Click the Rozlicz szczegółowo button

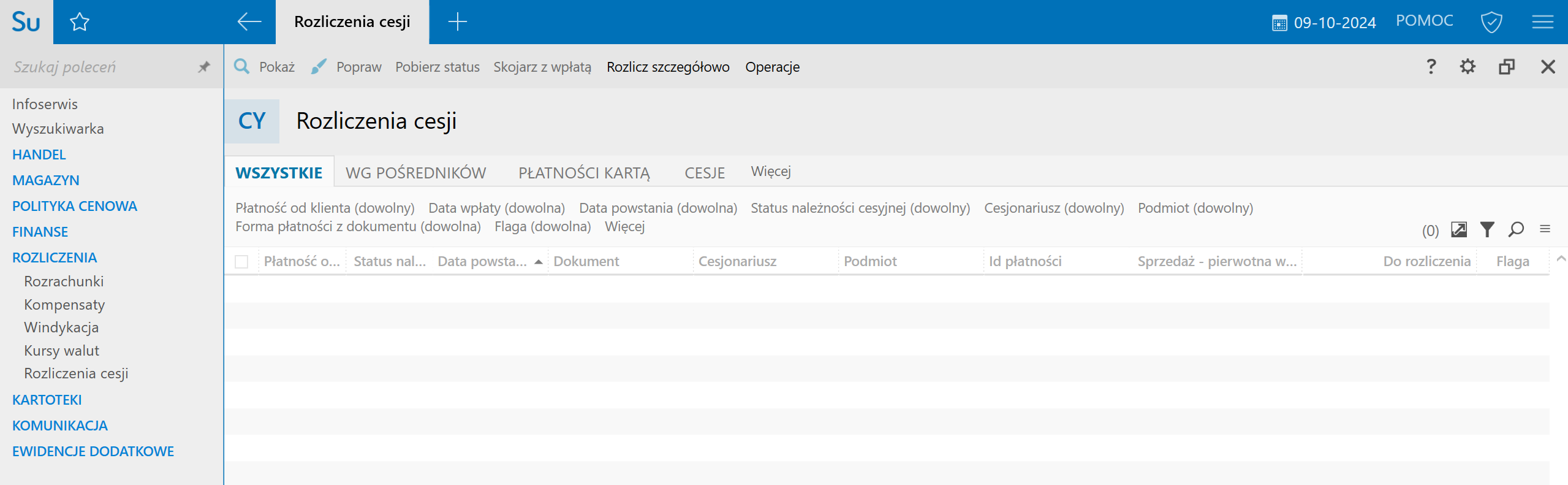pos(668,67)
